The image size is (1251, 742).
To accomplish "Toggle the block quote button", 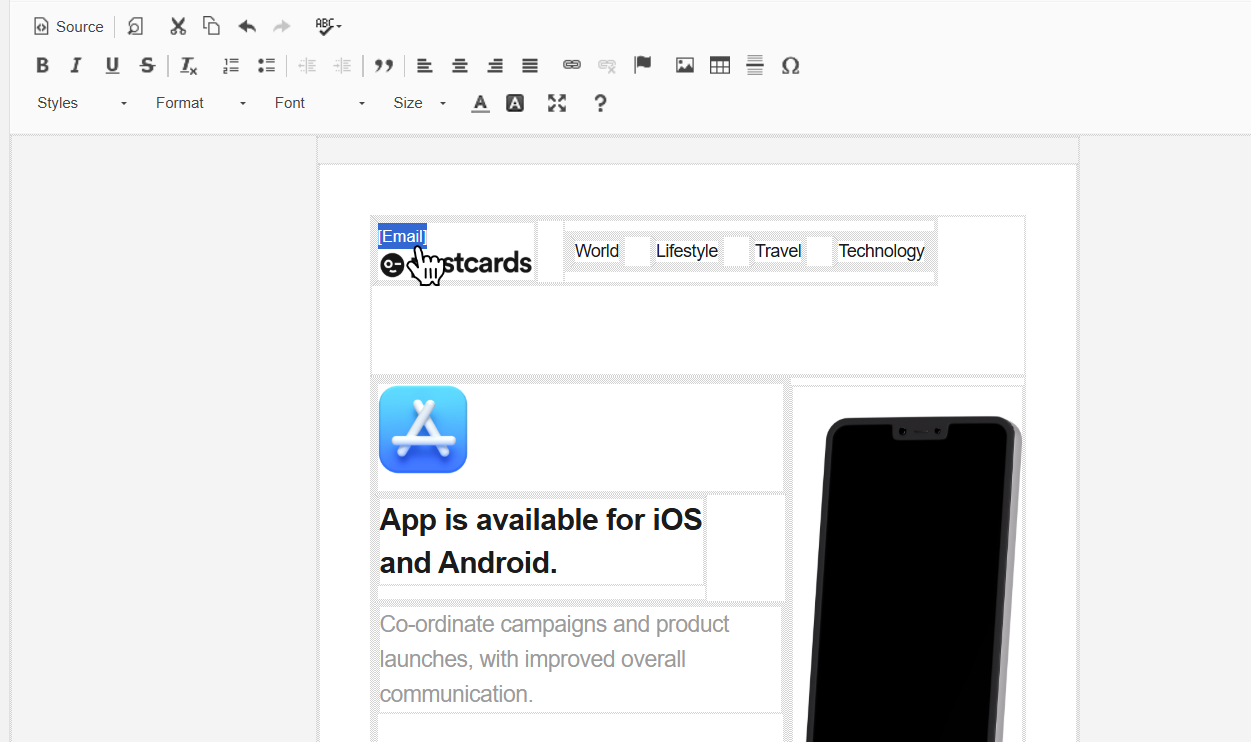I will coord(383,65).
